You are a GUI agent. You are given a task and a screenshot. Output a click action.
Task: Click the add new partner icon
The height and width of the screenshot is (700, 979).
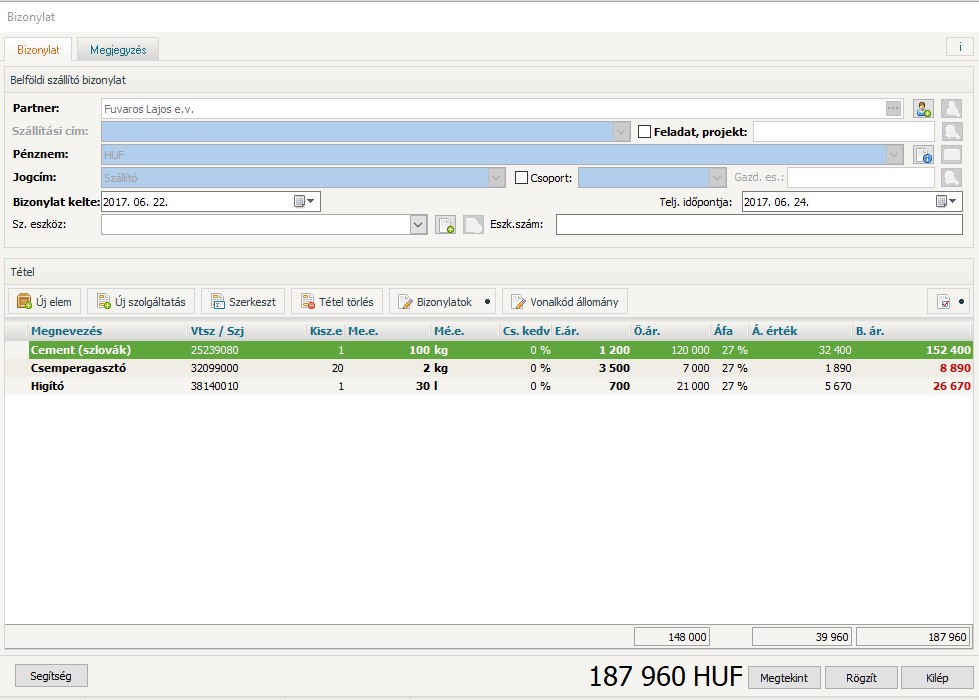[923, 109]
